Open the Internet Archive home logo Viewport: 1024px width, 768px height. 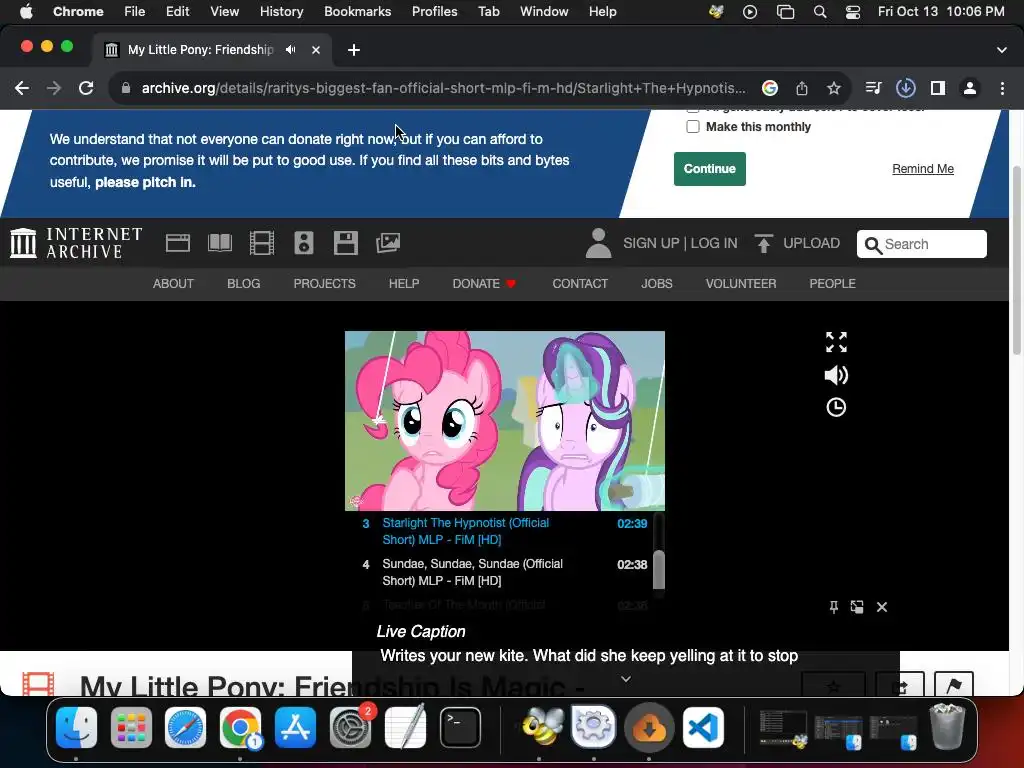point(76,243)
